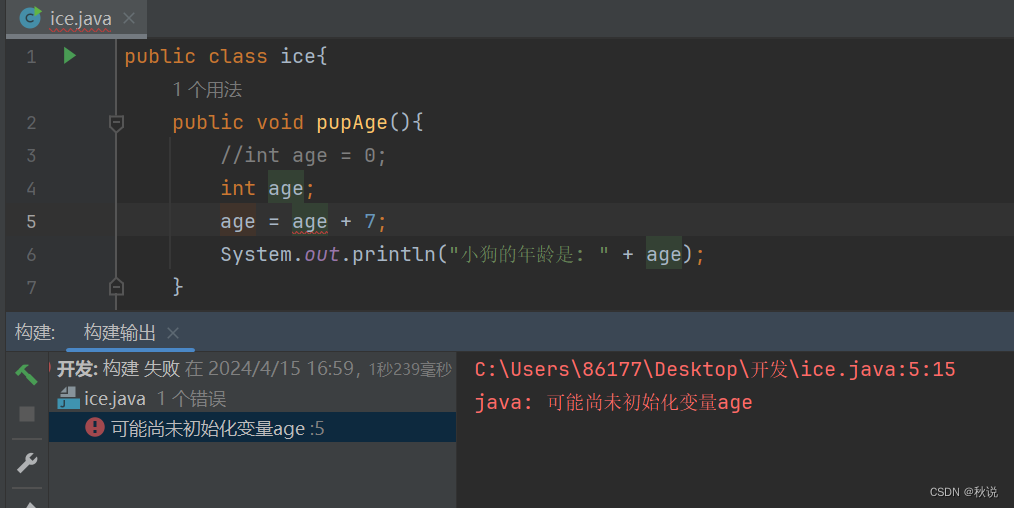Click 'println' on line 6

coord(394,254)
